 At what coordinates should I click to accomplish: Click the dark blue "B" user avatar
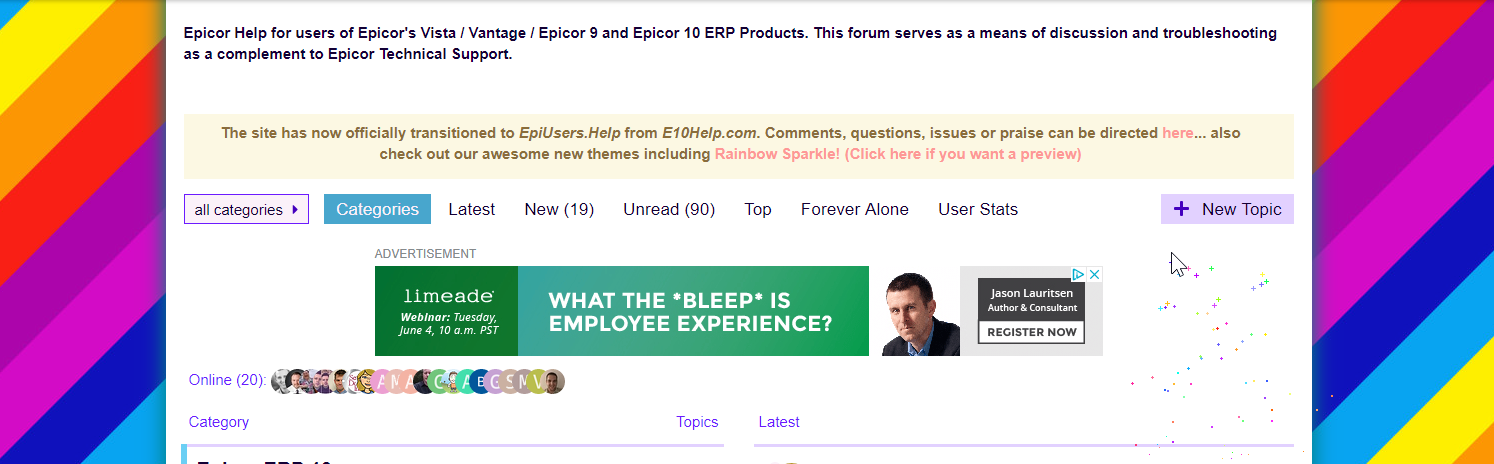click(481, 381)
